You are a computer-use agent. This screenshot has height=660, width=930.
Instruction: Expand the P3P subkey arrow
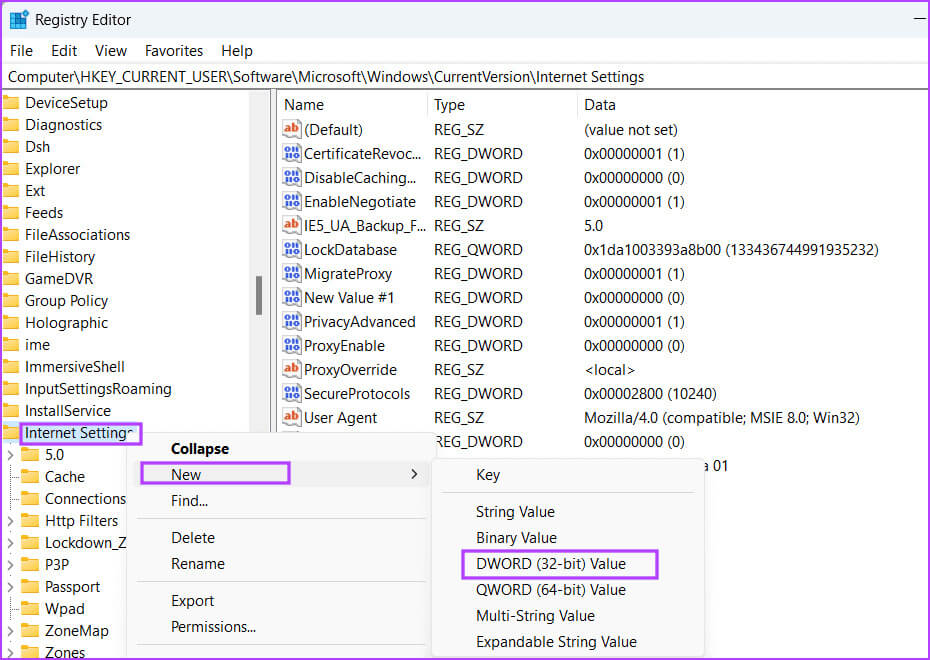[x=10, y=565]
